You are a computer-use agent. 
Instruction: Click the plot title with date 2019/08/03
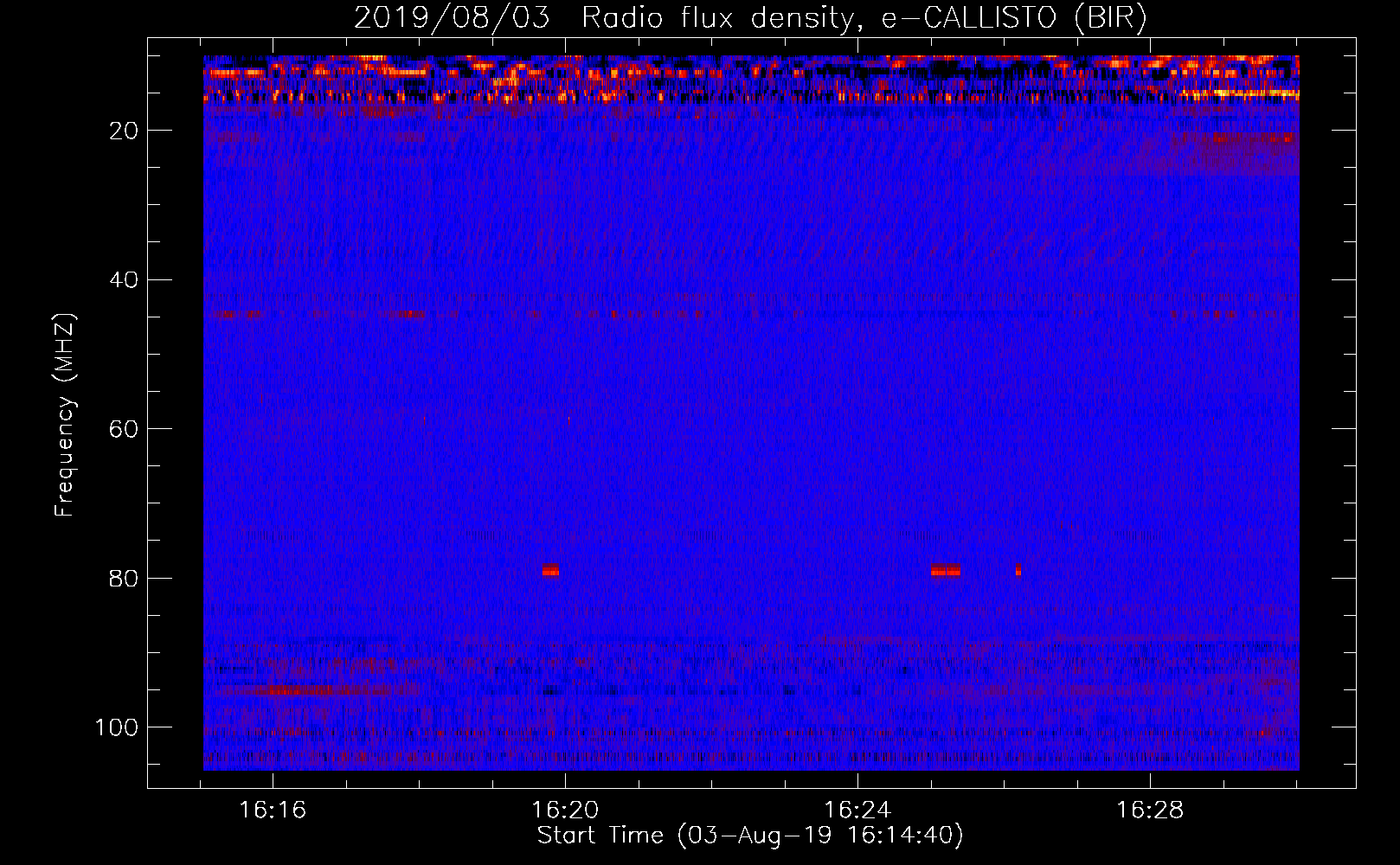750,18
